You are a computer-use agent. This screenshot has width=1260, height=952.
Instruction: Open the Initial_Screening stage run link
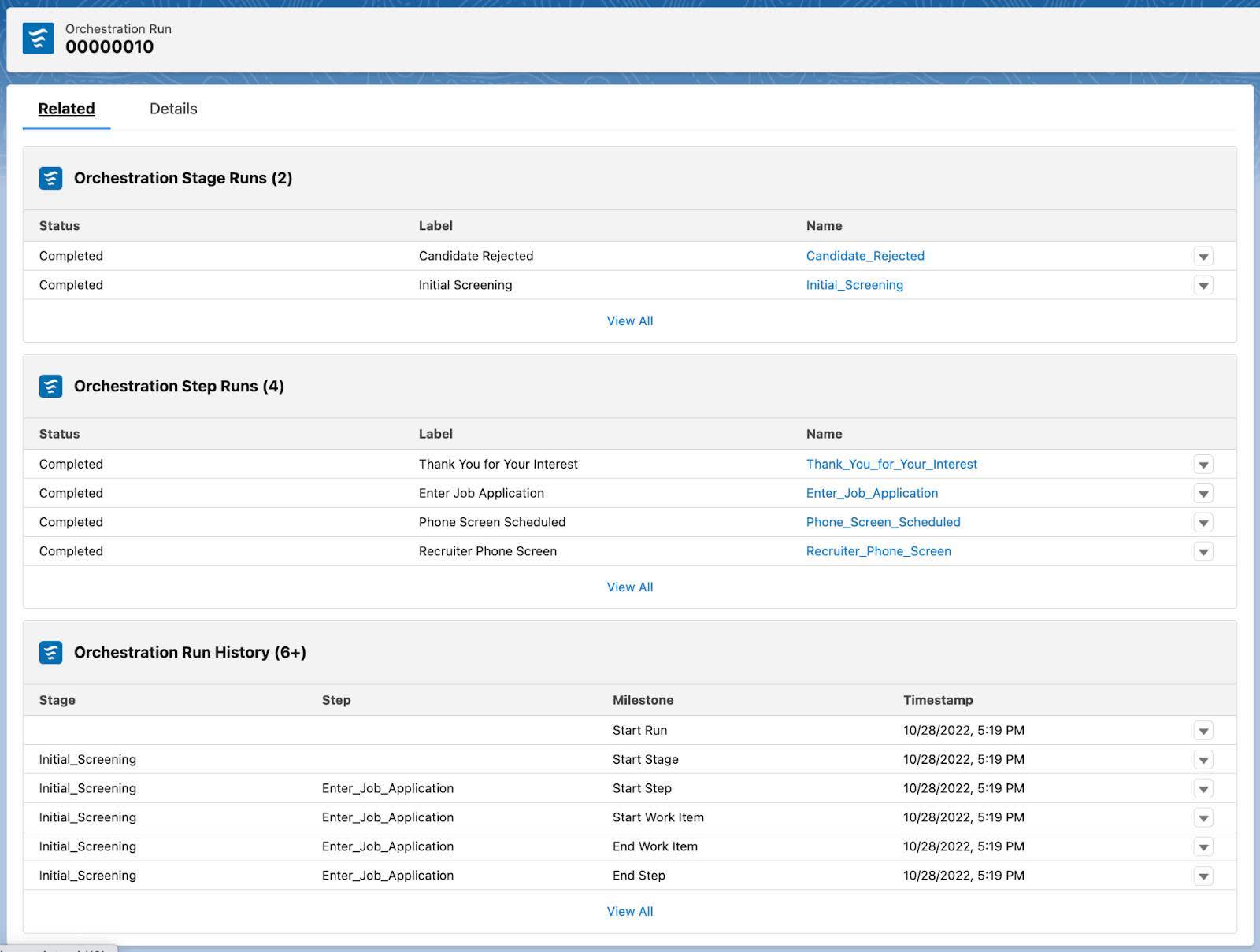854,285
